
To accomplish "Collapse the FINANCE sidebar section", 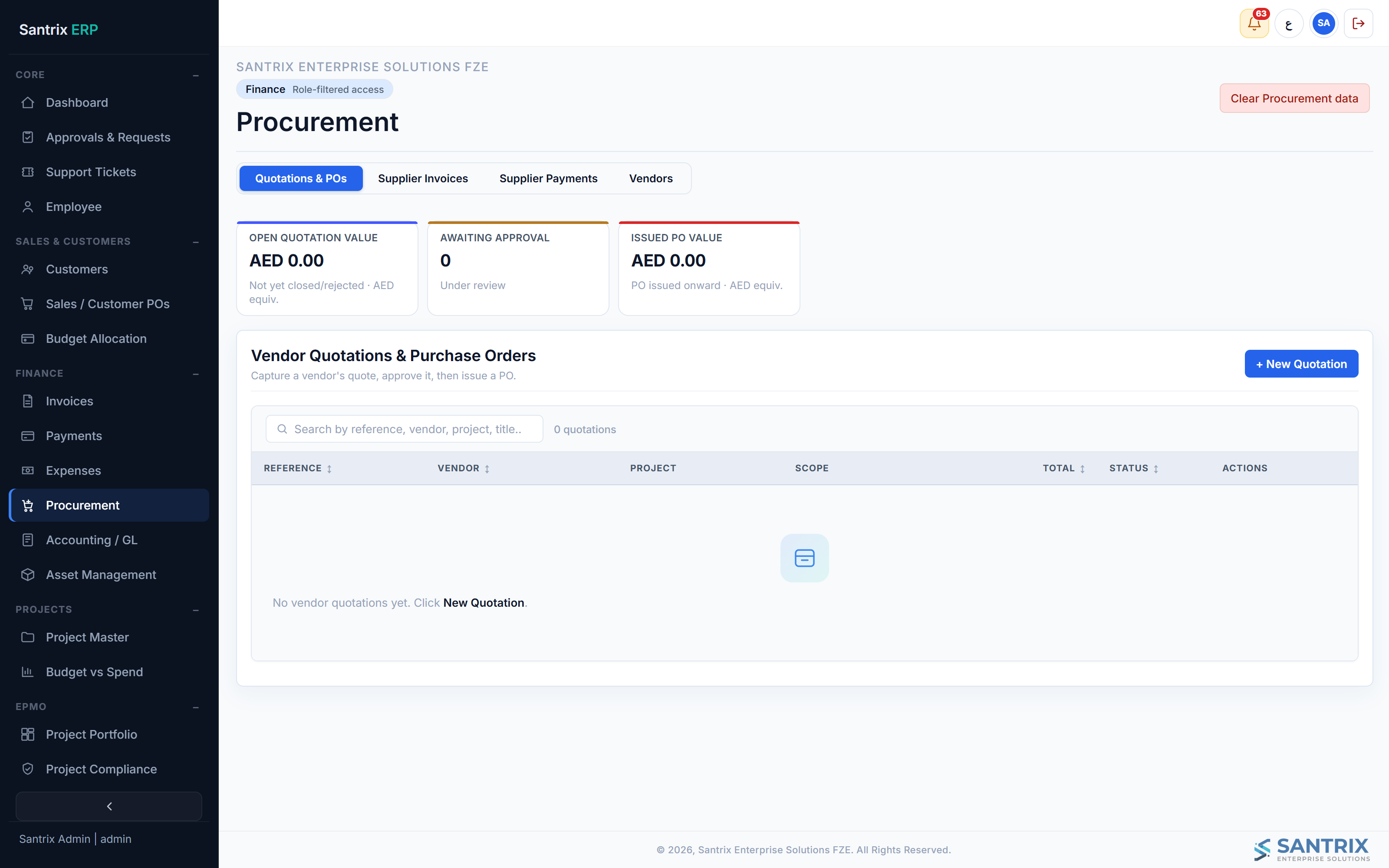I will pos(196,374).
